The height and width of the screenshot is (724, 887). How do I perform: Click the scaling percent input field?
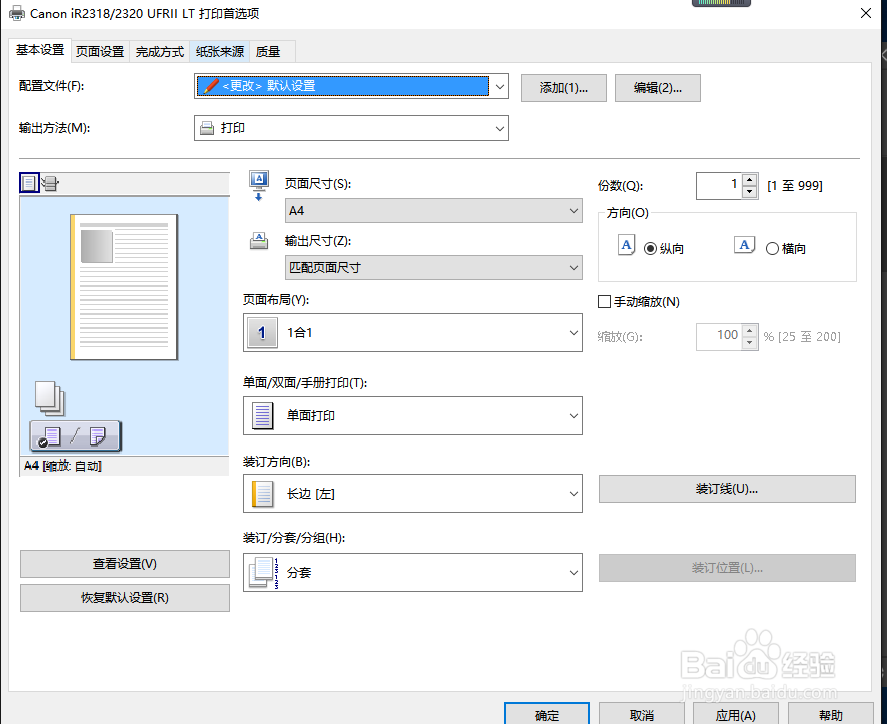[x=719, y=337]
